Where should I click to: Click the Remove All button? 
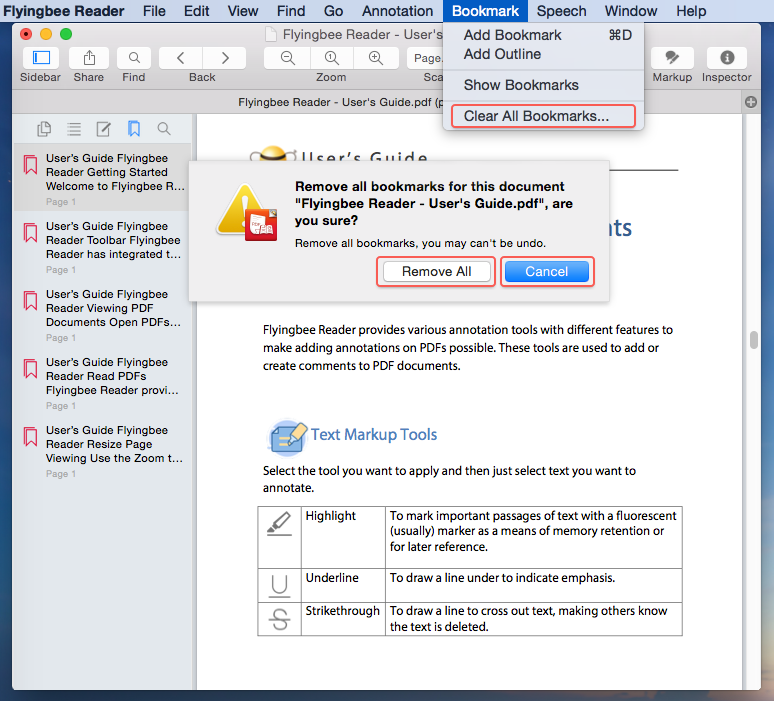tap(436, 272)
